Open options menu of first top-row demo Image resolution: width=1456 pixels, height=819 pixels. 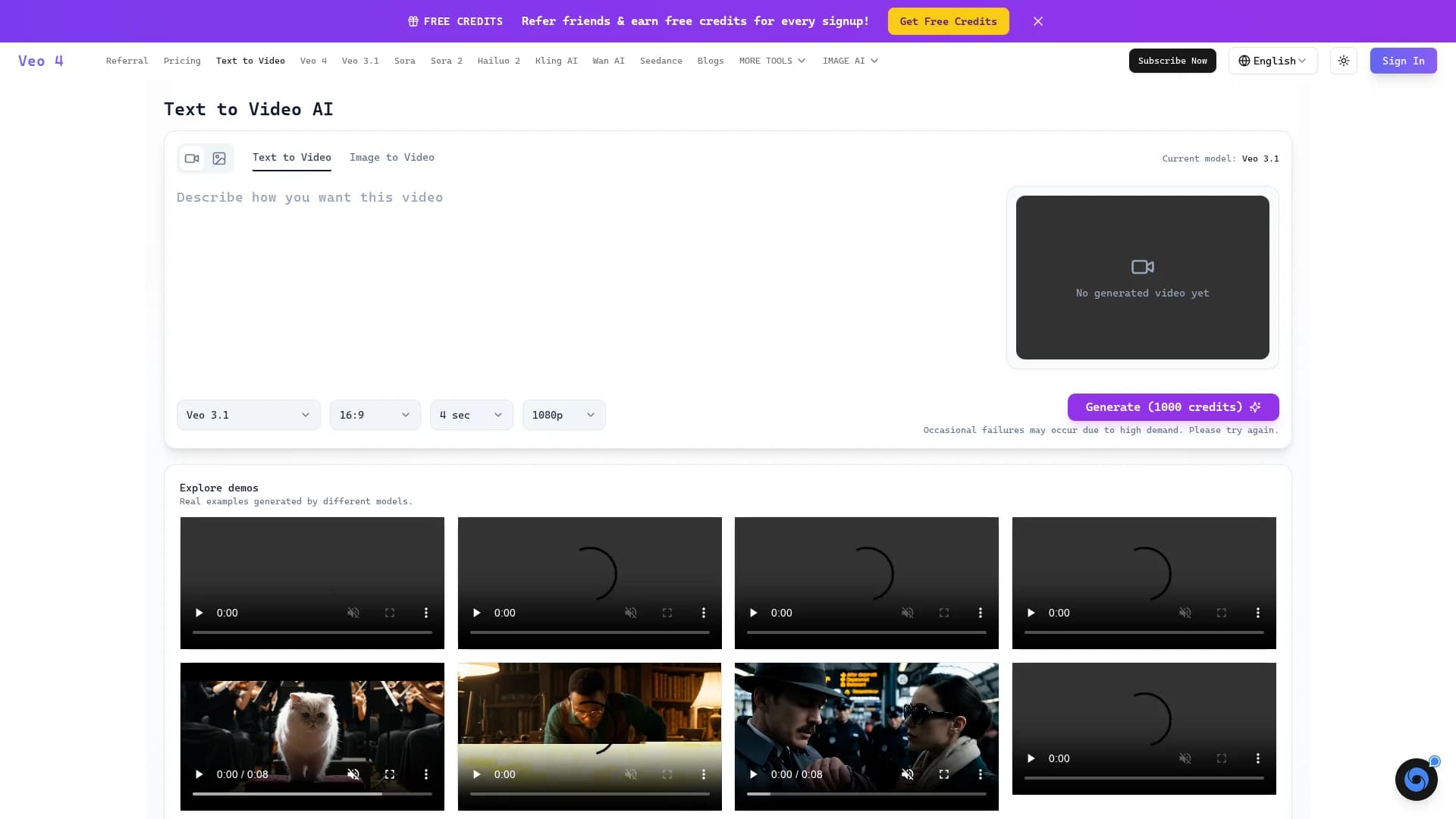coord(426,613)
